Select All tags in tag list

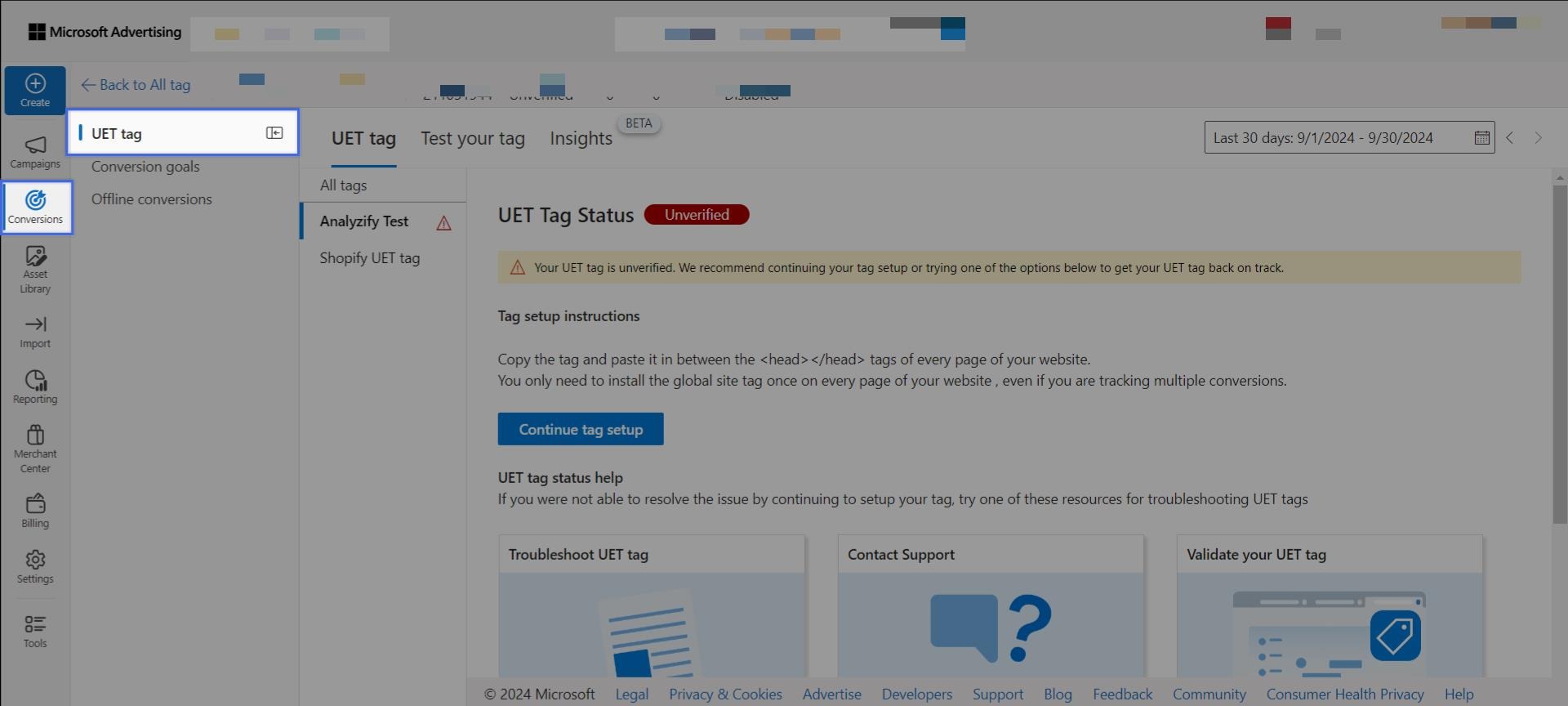(x=343, y=185)
